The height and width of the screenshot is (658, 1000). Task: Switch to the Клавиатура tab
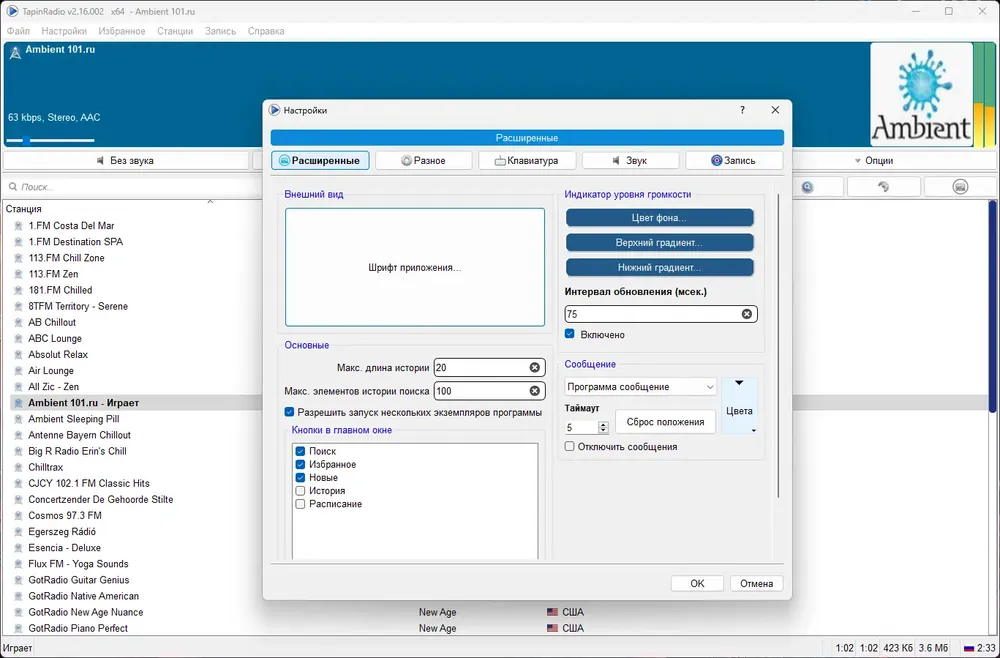(527, 161)
